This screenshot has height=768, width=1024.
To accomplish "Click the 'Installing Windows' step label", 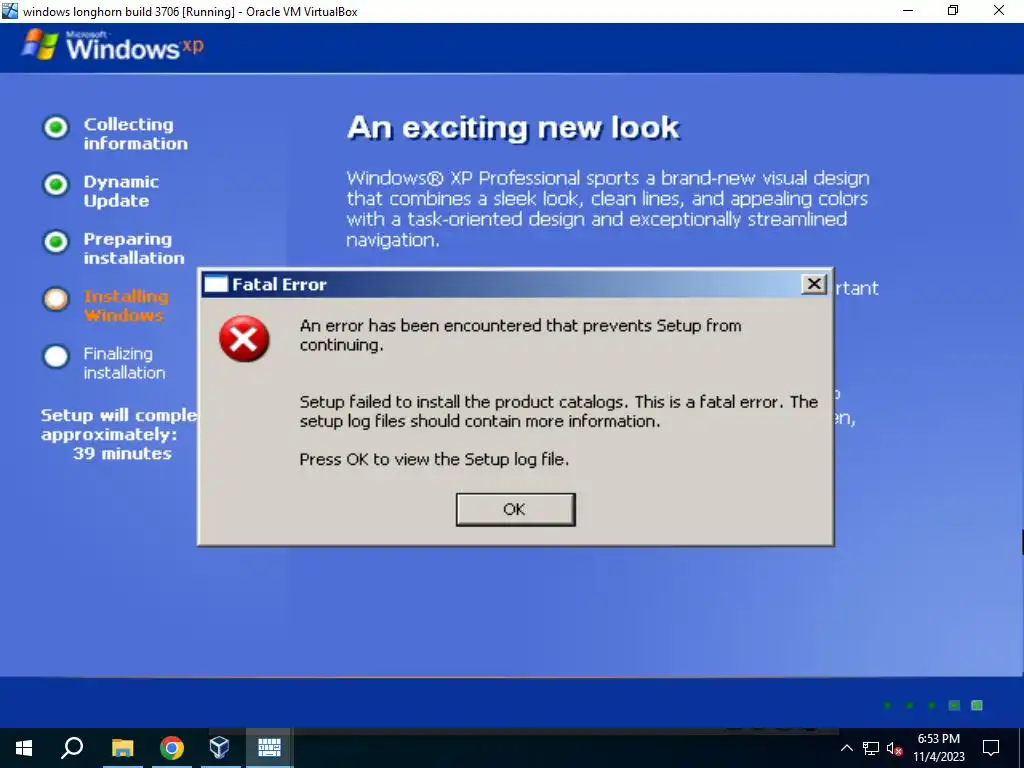I will [126, 306].
